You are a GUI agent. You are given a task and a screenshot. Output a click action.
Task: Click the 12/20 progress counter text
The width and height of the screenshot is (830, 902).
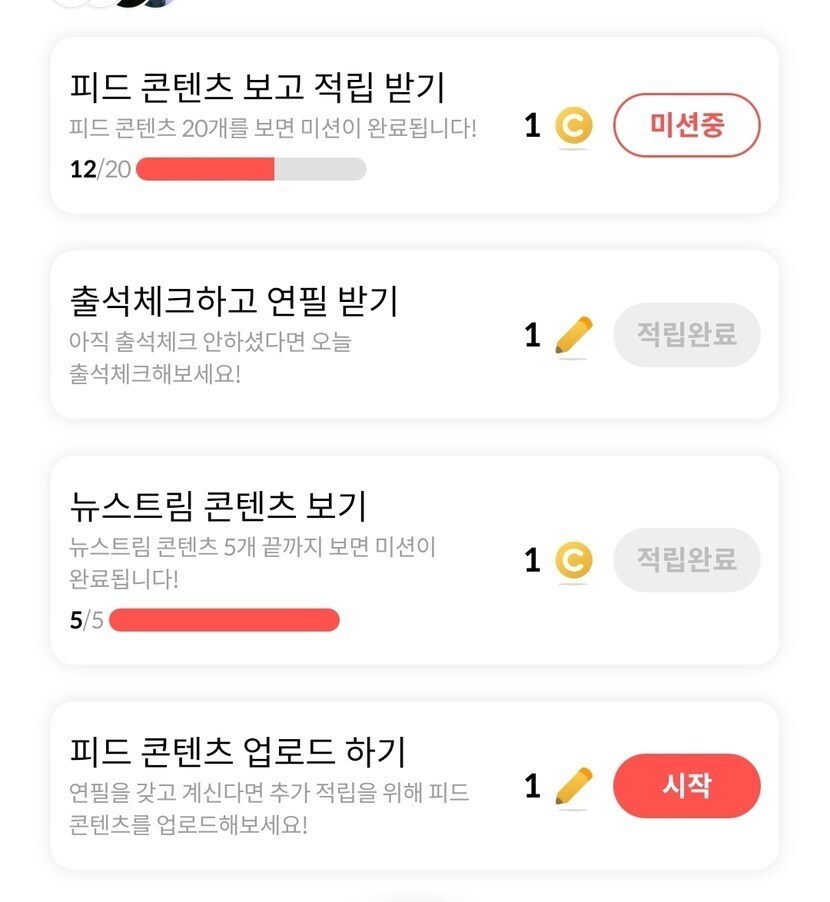click(100, 169)
